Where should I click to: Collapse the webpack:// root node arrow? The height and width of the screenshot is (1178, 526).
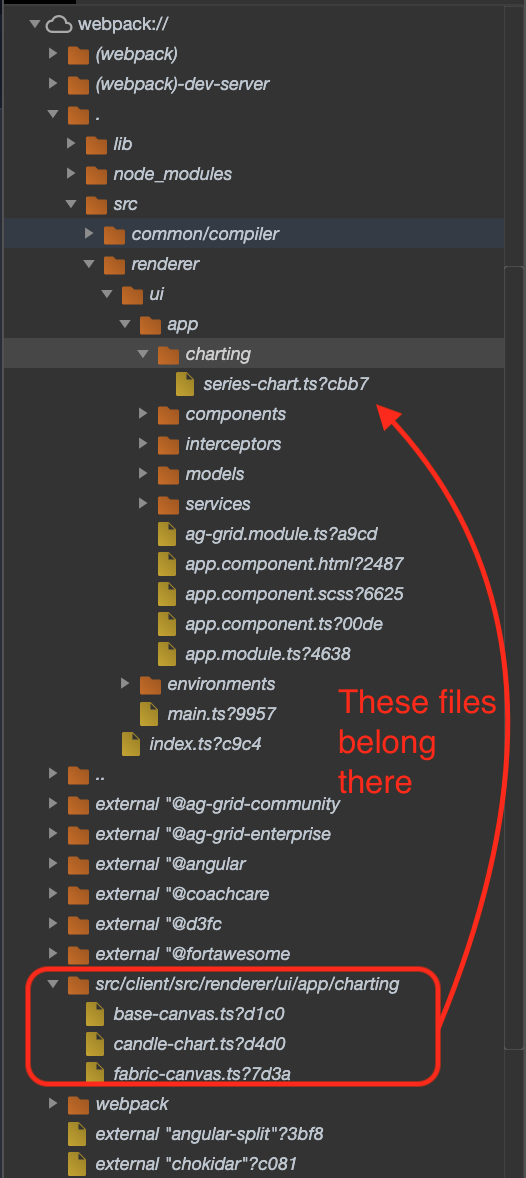pos(34,24)
